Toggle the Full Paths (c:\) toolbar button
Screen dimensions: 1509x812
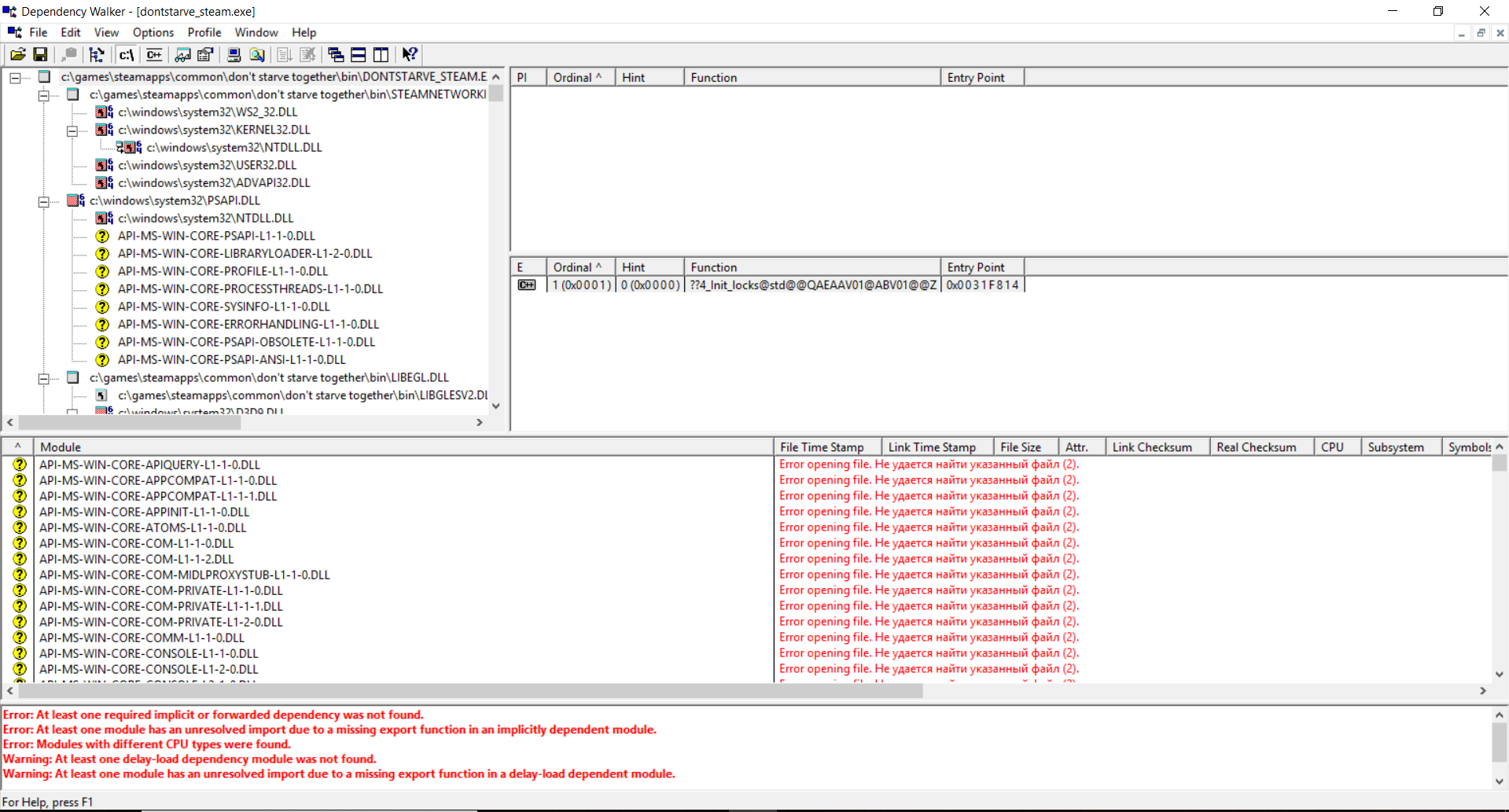point(127,54)
